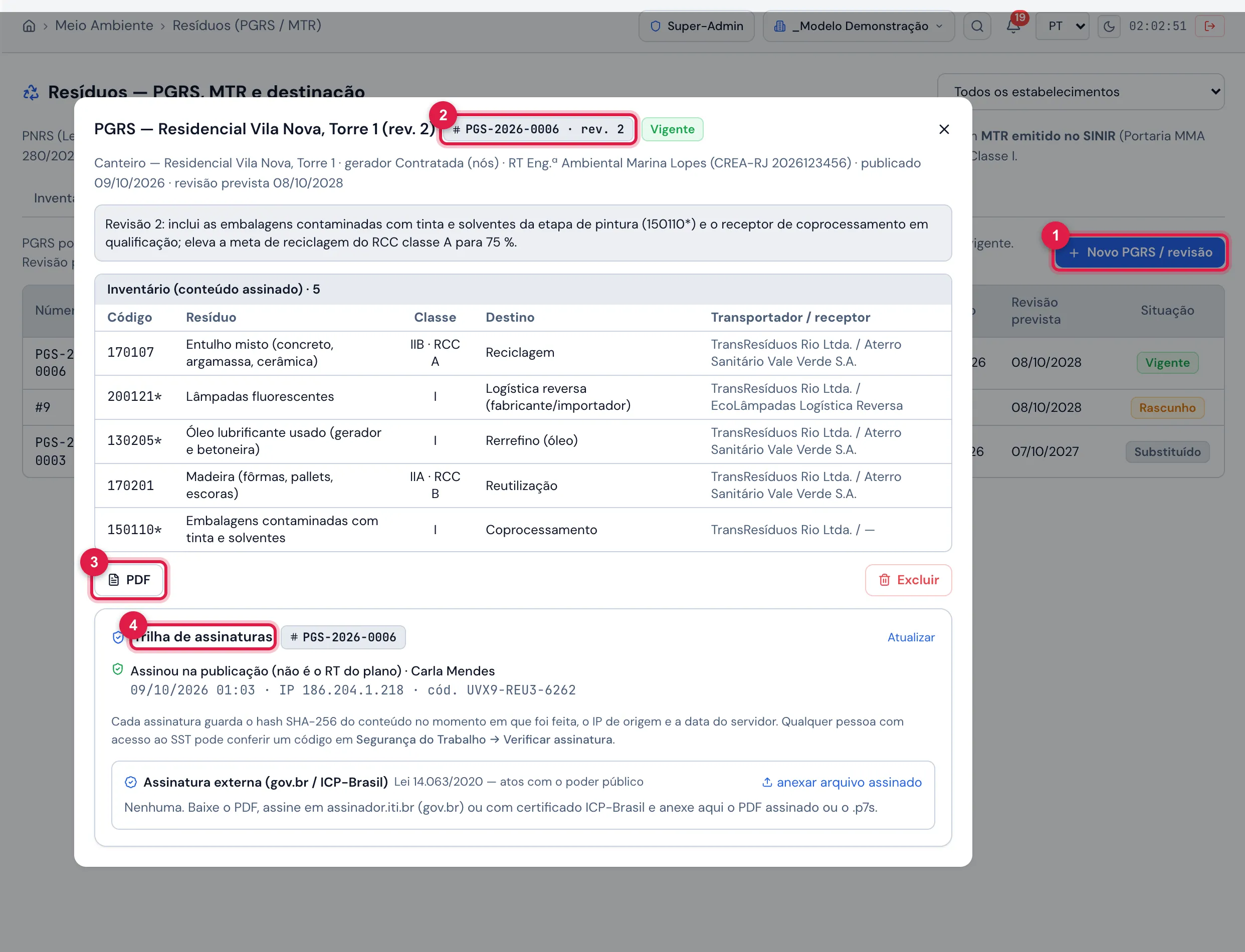Click the Assinatura externa check badge icon
Screen dimensions: 1245x952
pyautogui.click(x=130, y=782)
